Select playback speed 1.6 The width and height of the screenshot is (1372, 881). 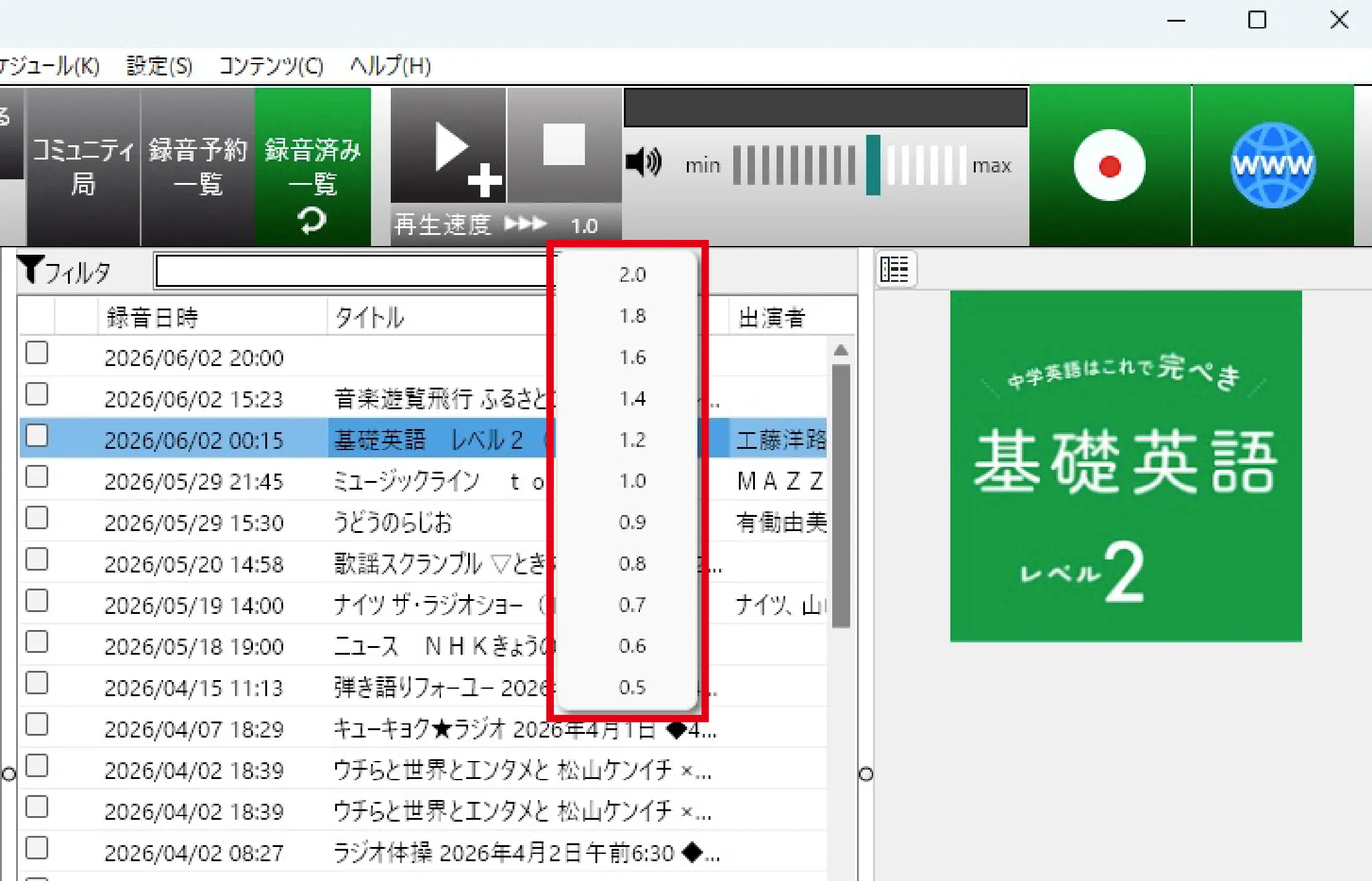632,357
